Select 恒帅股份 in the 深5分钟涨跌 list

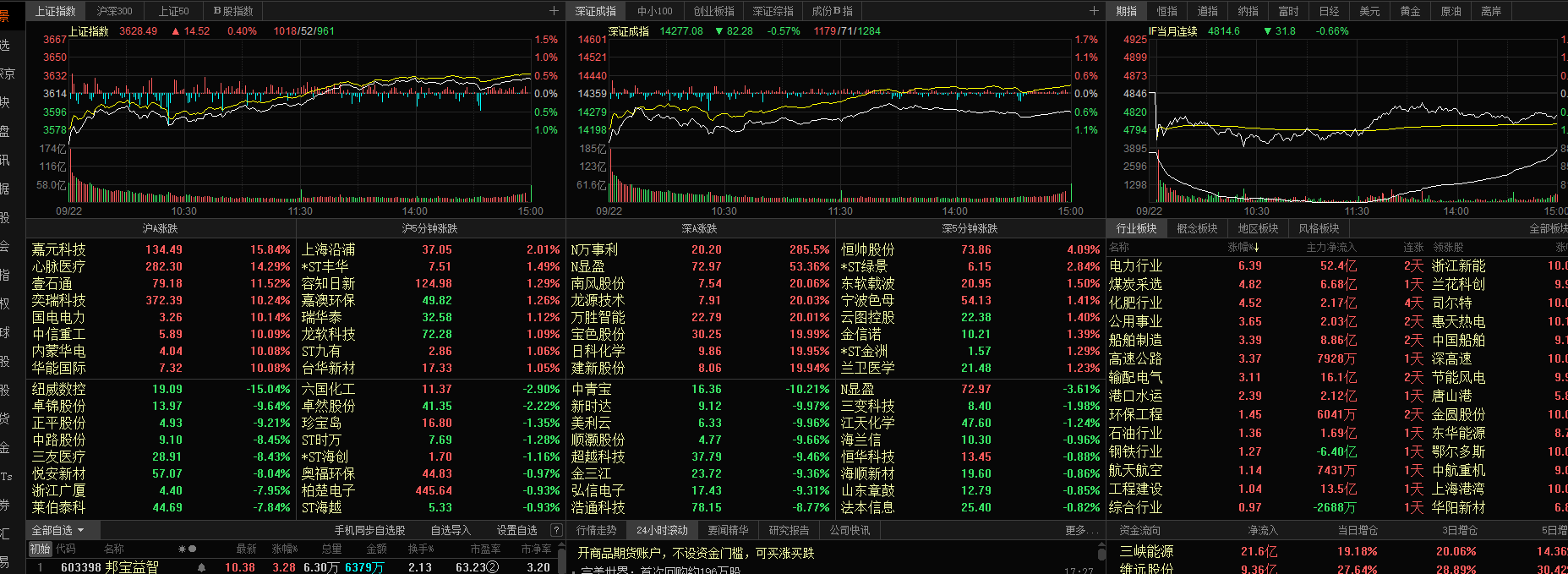click(x=867, y=249)
